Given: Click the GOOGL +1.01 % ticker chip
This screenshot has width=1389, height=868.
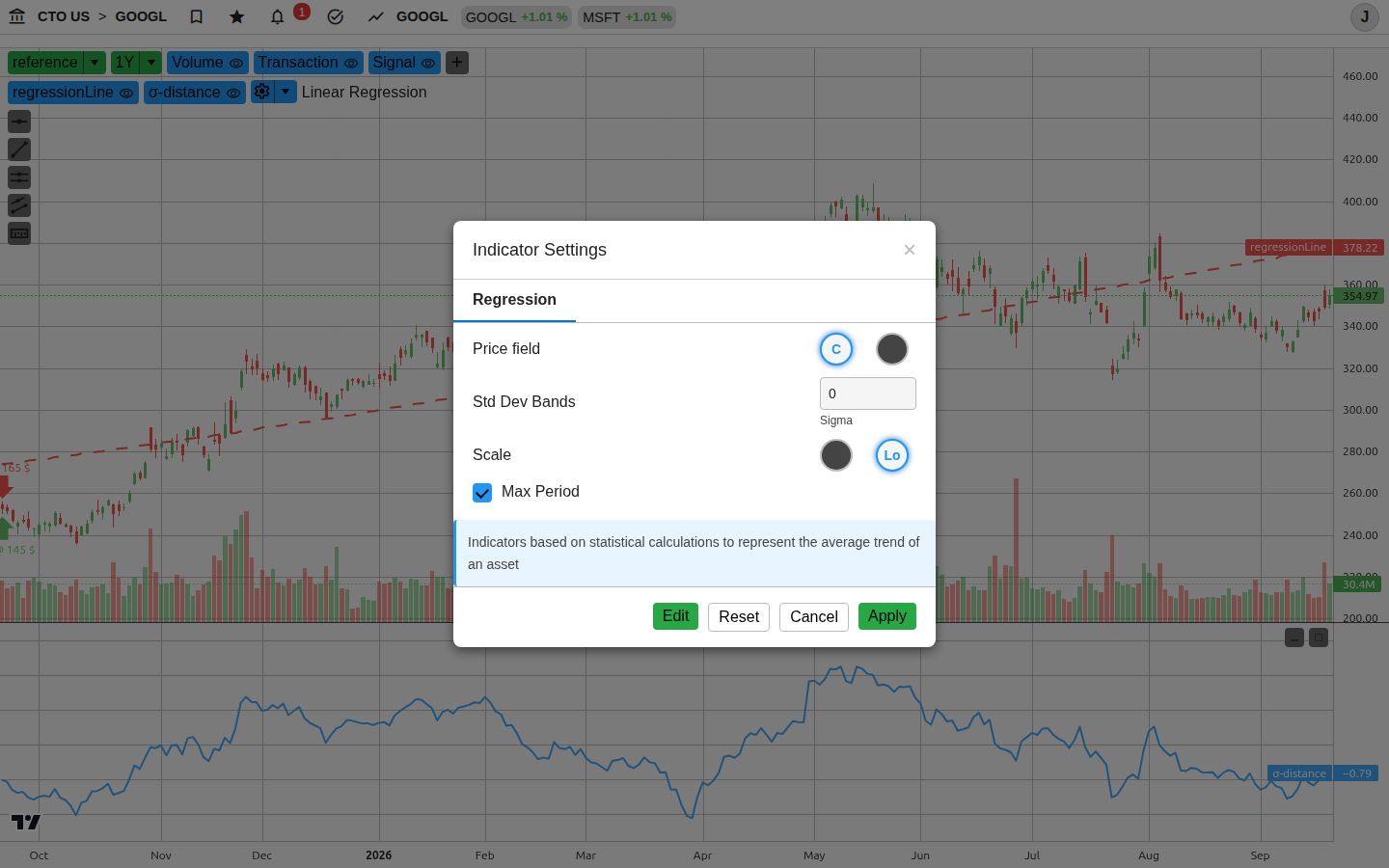Looking at the screenshot, I should (516, 17).
